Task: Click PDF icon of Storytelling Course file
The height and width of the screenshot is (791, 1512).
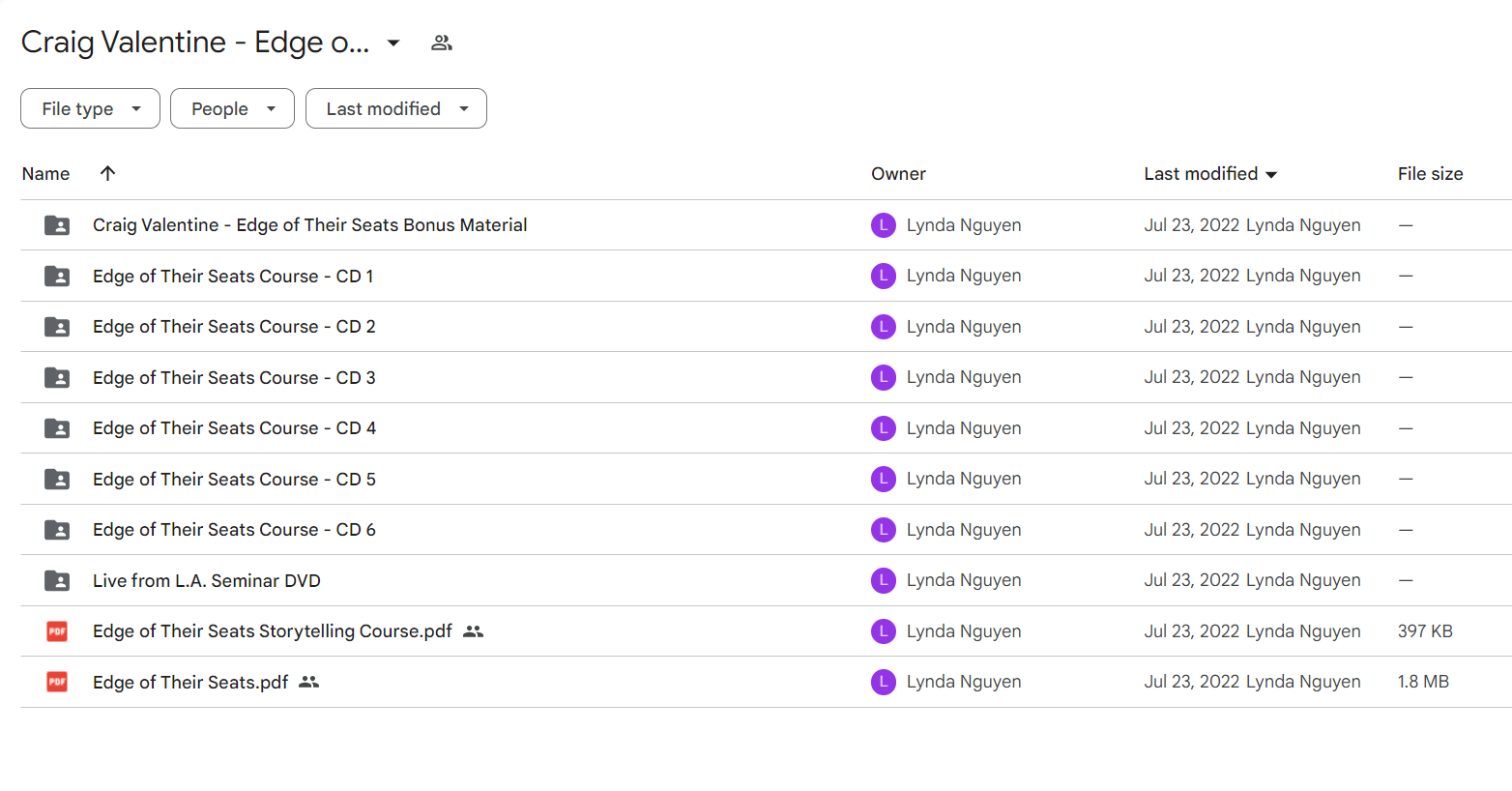Action: (57, 631)
